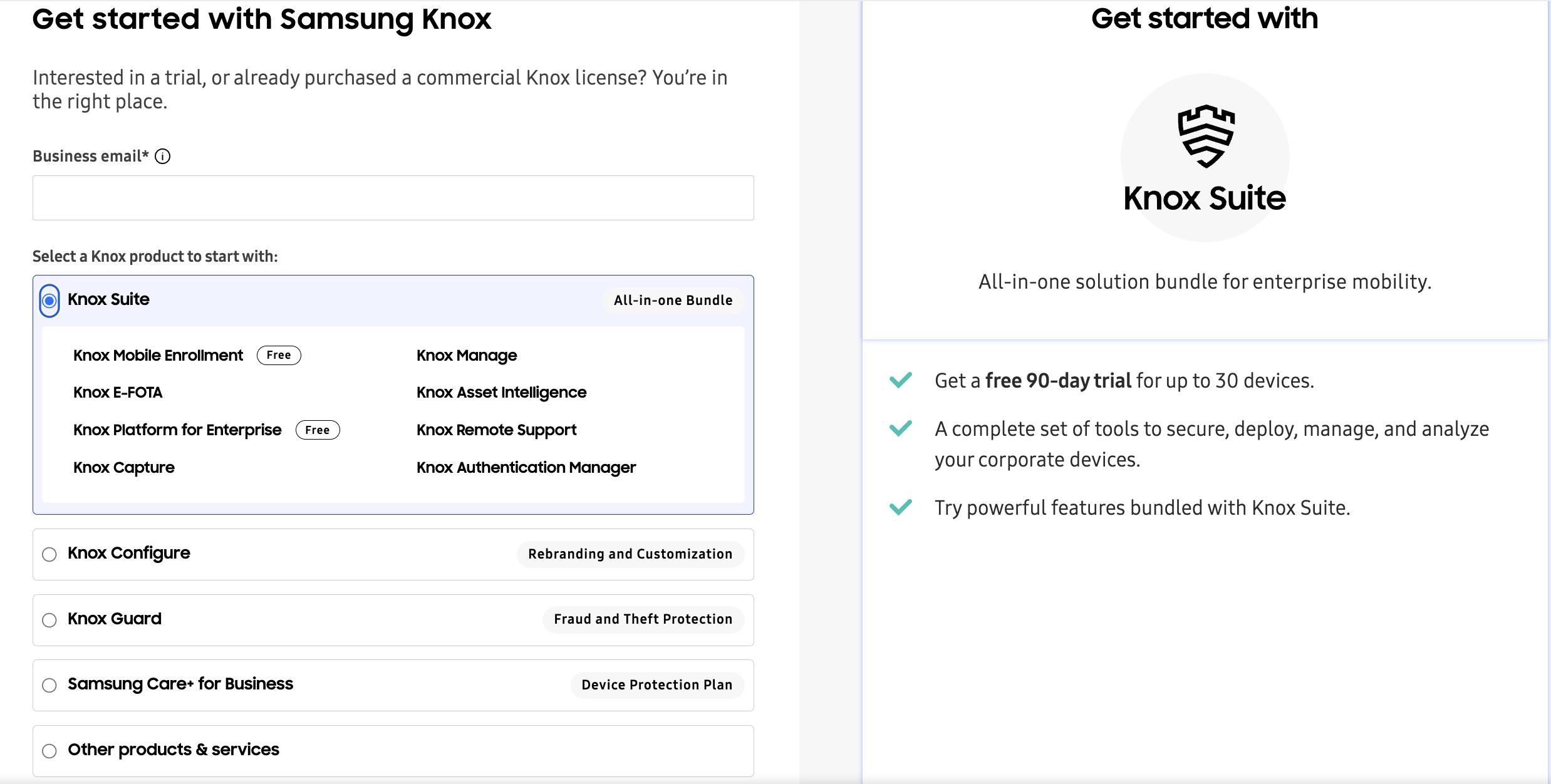Click the Knox Guard label
The width and height of the screenshot is (1551, 784).
tap(115, 619)
